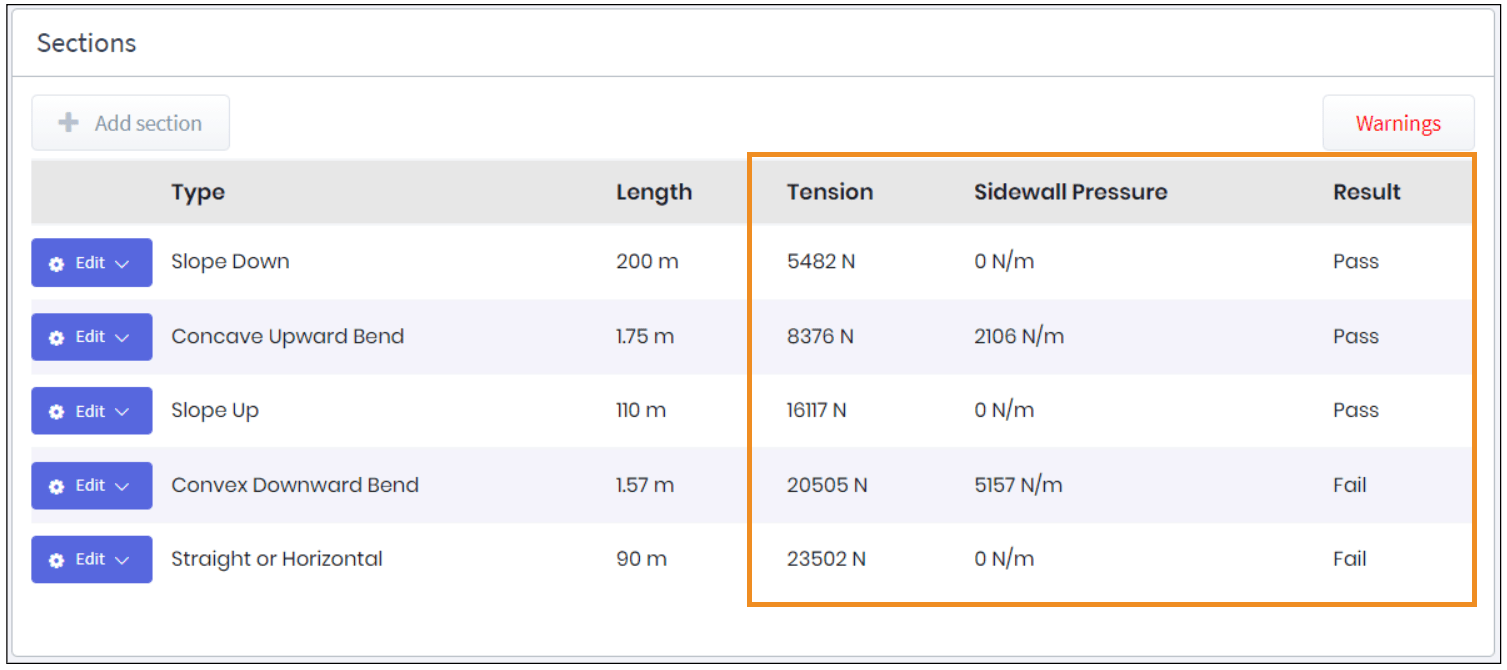Expand Edit chevron for Straight or Horizontal

(x=122, y=560)
